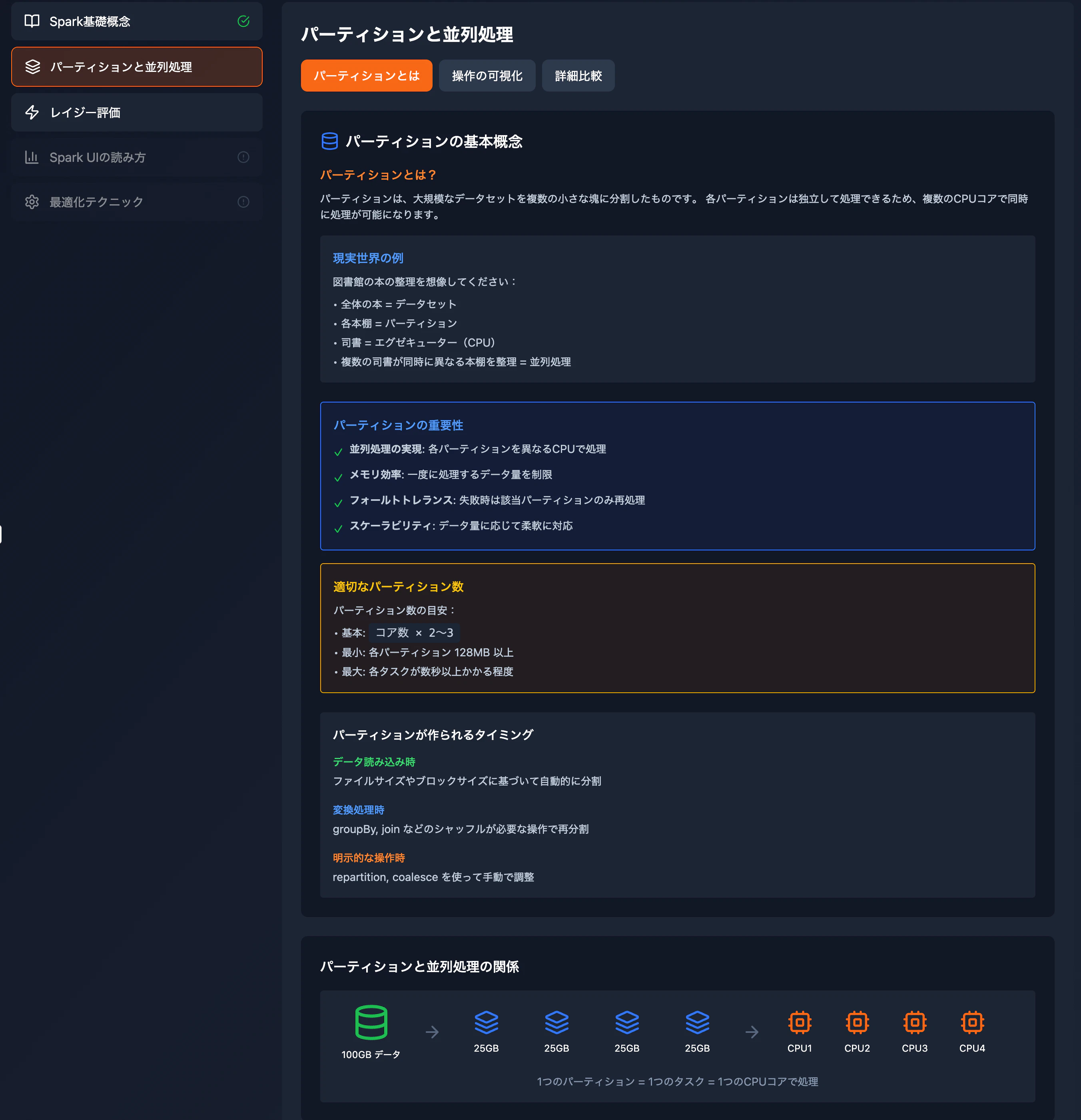Click the gear icon next to 最適化テクニック
This screenshot has height=1120, width=1081.
click(32, 201)
